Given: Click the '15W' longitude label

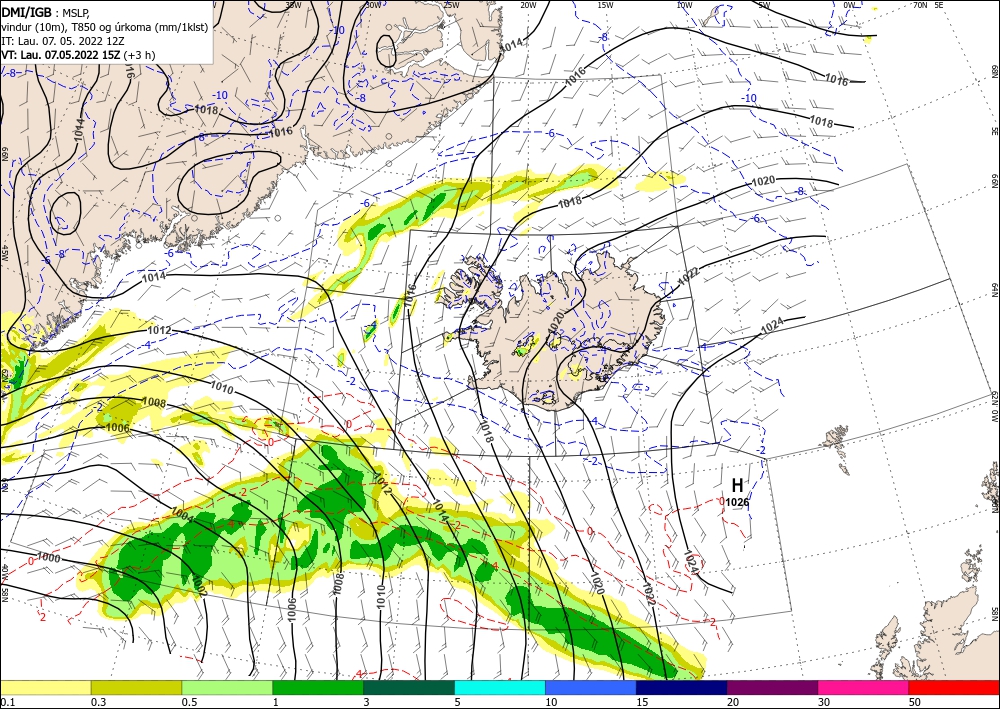Looking at the screenshot, I should pyautogui.click(x=606, y=5).
